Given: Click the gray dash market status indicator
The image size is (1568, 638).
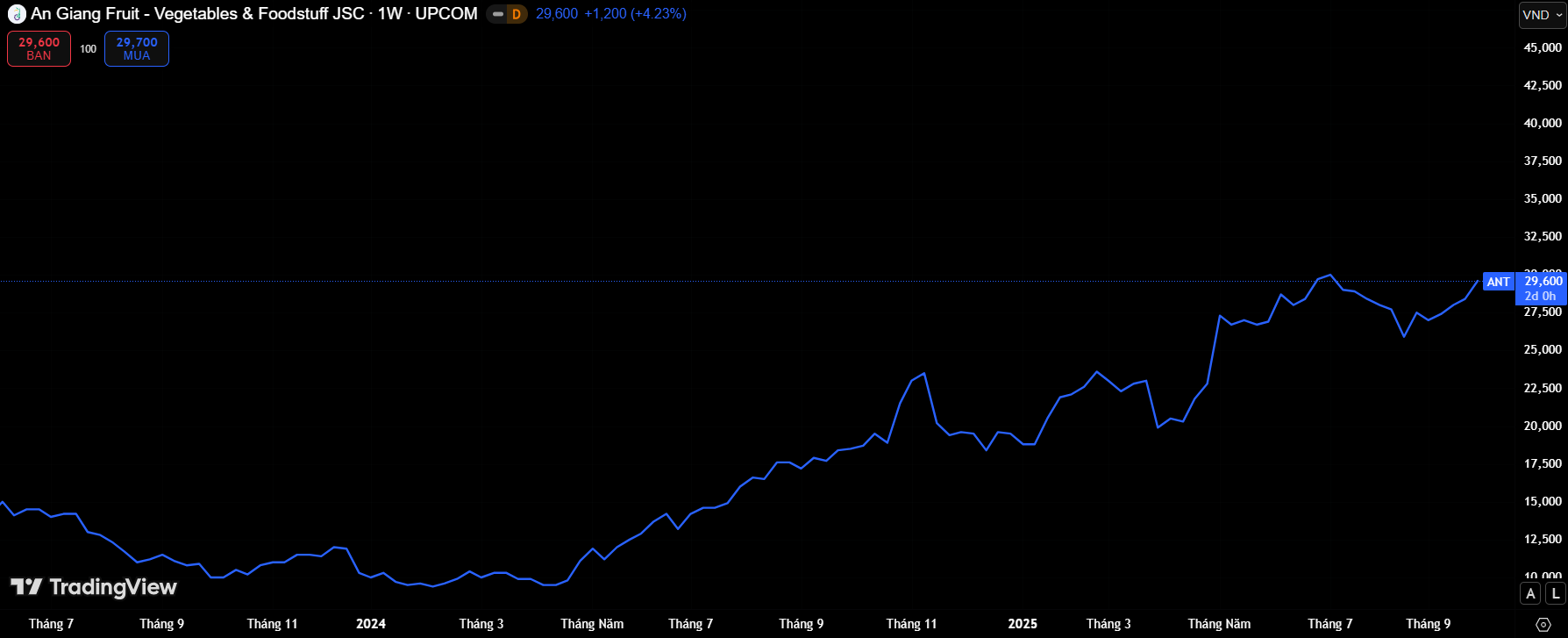Looking at the screenshot, I should (x=498, y=14).
